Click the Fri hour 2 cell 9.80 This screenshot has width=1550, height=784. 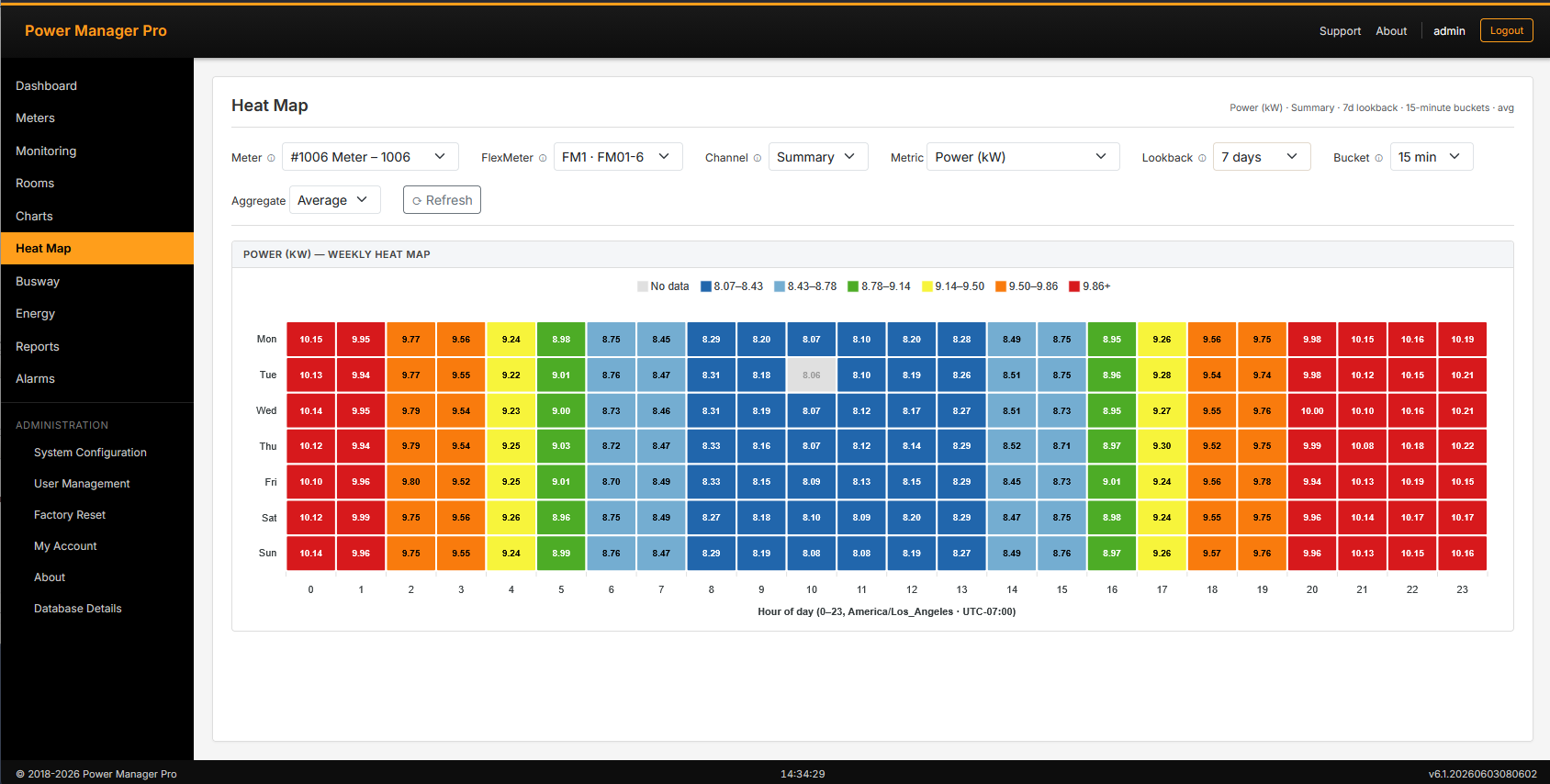point(411,482)
